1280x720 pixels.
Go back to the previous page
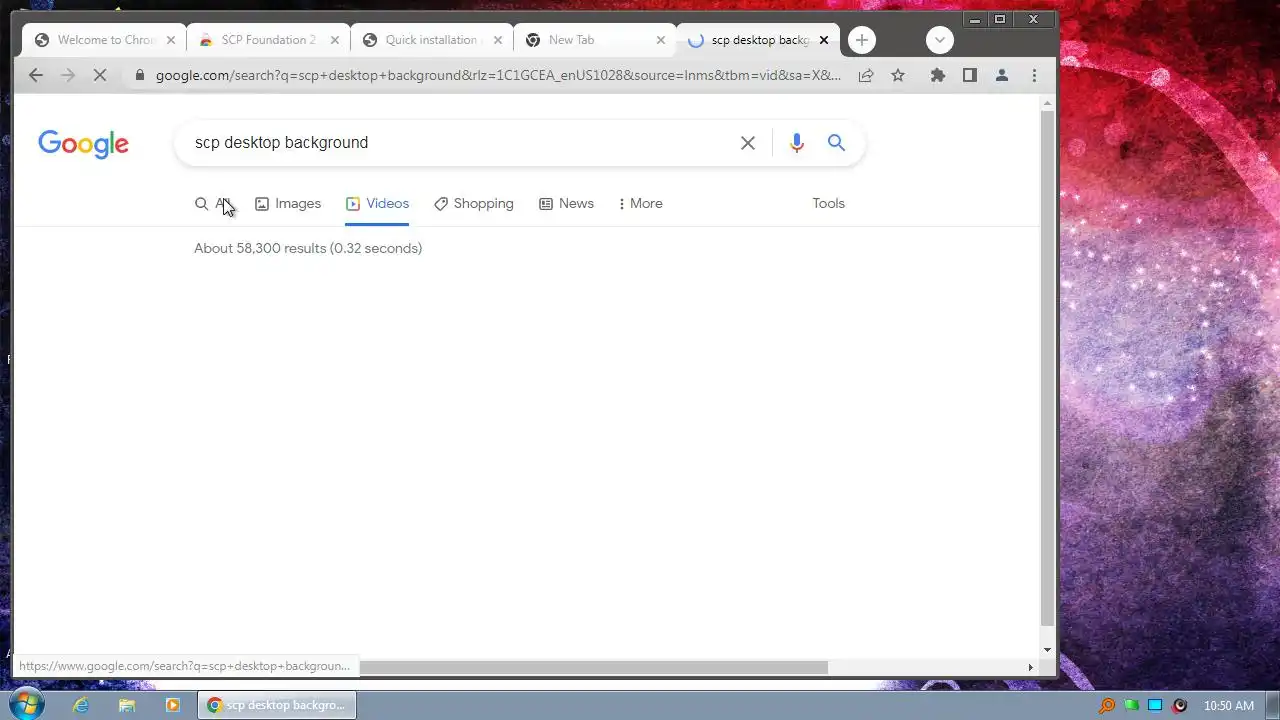pyautogui.click(x=36, y=75)
